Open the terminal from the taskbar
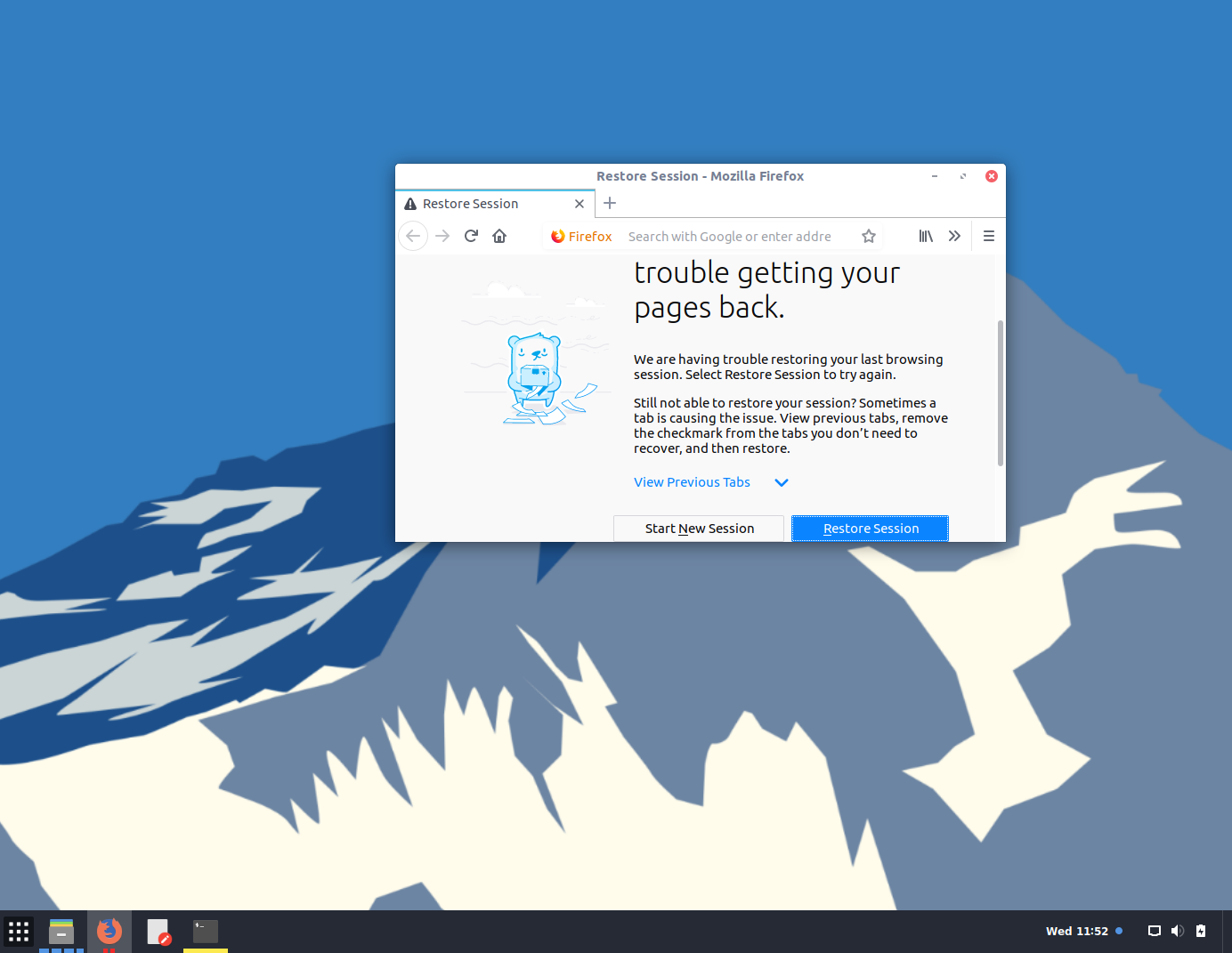Screen dimensions: 1232x953 pyautogui.click(x=206, y=931)
